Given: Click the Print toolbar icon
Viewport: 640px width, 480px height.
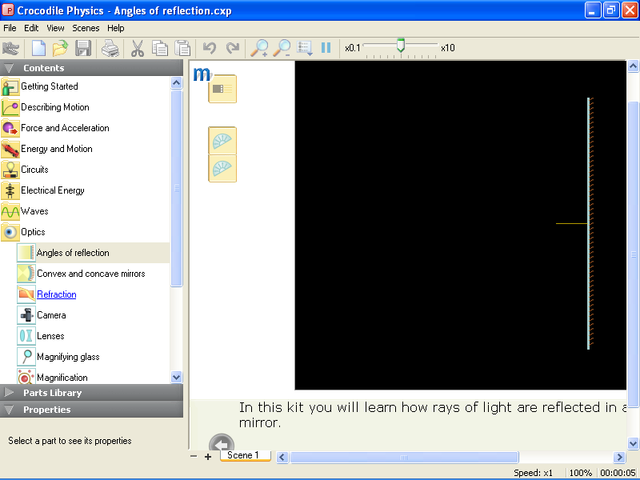Looking at the screenshot, I should [x=110, y=48].
